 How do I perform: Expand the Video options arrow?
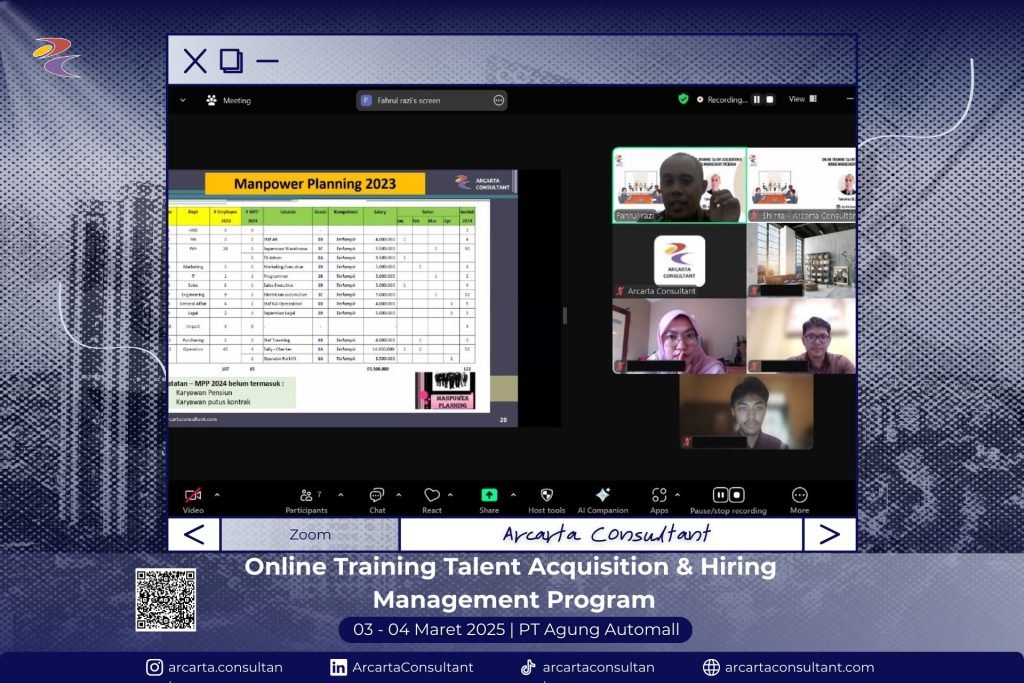coord(217,494)
